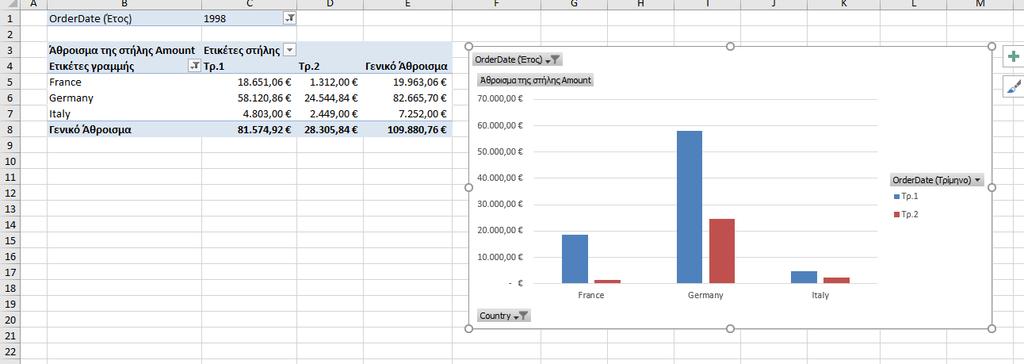Viewport: 1024px width, 364px height.
Task: Select France red Τρ.2 bar
Action: click(x=607, y=282)
